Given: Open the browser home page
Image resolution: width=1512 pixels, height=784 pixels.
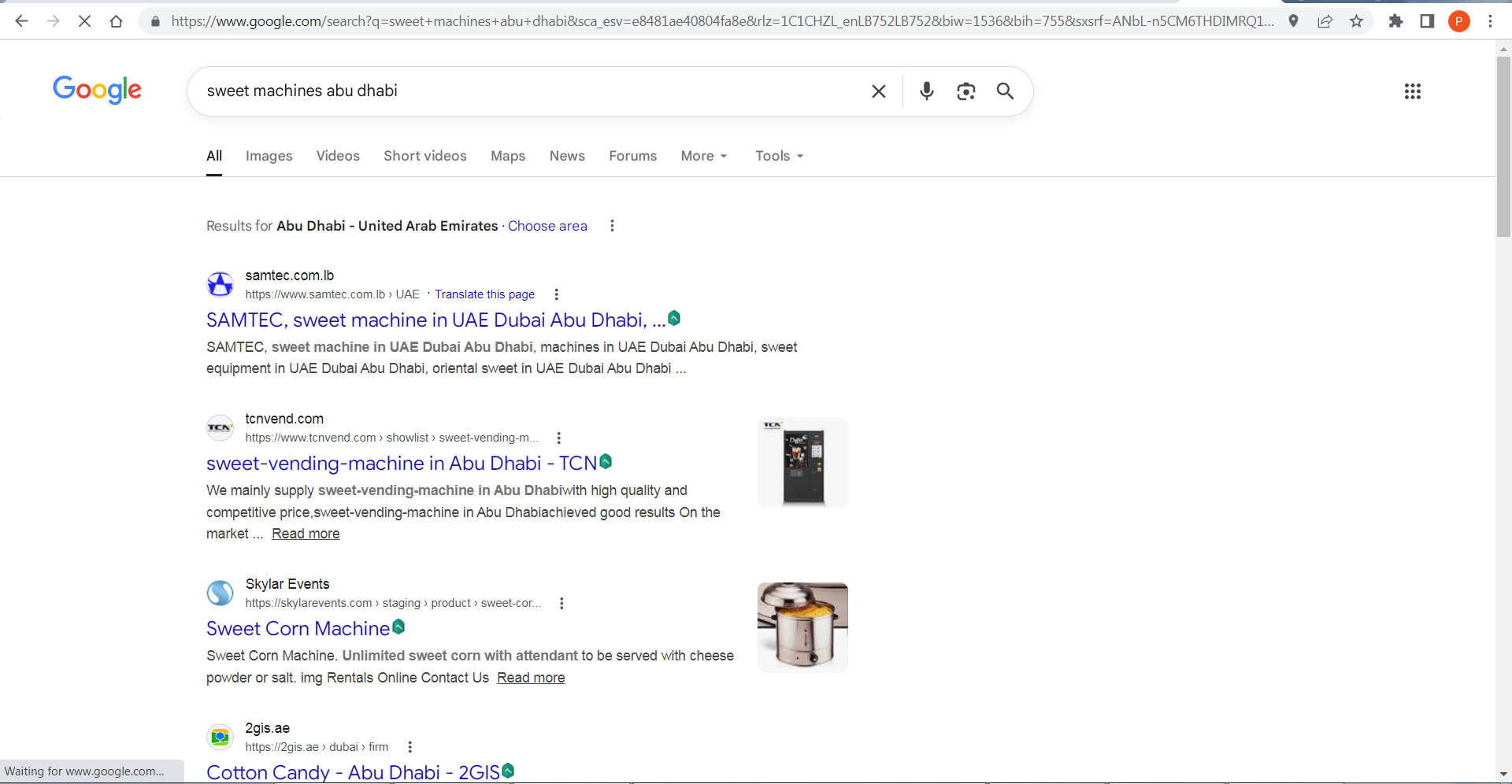Looking at the screenshot, I should tap(116, 21).
